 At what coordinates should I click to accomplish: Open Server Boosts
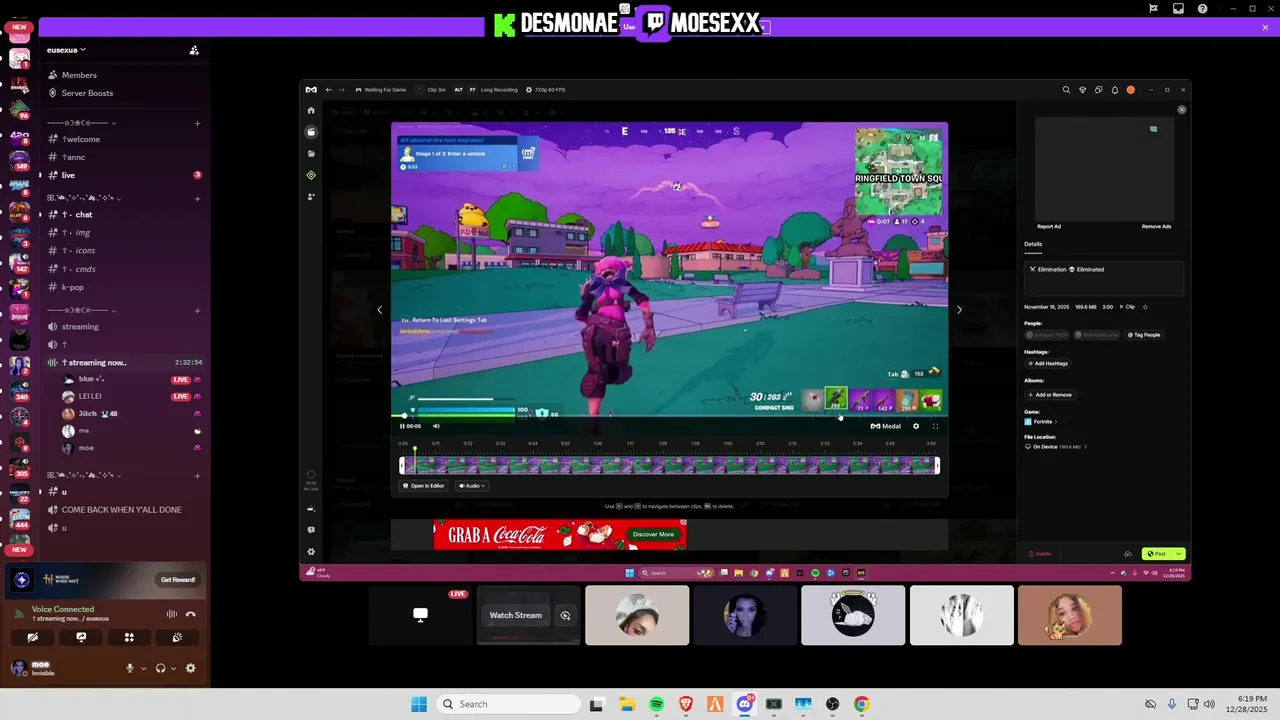coord(87,93)
